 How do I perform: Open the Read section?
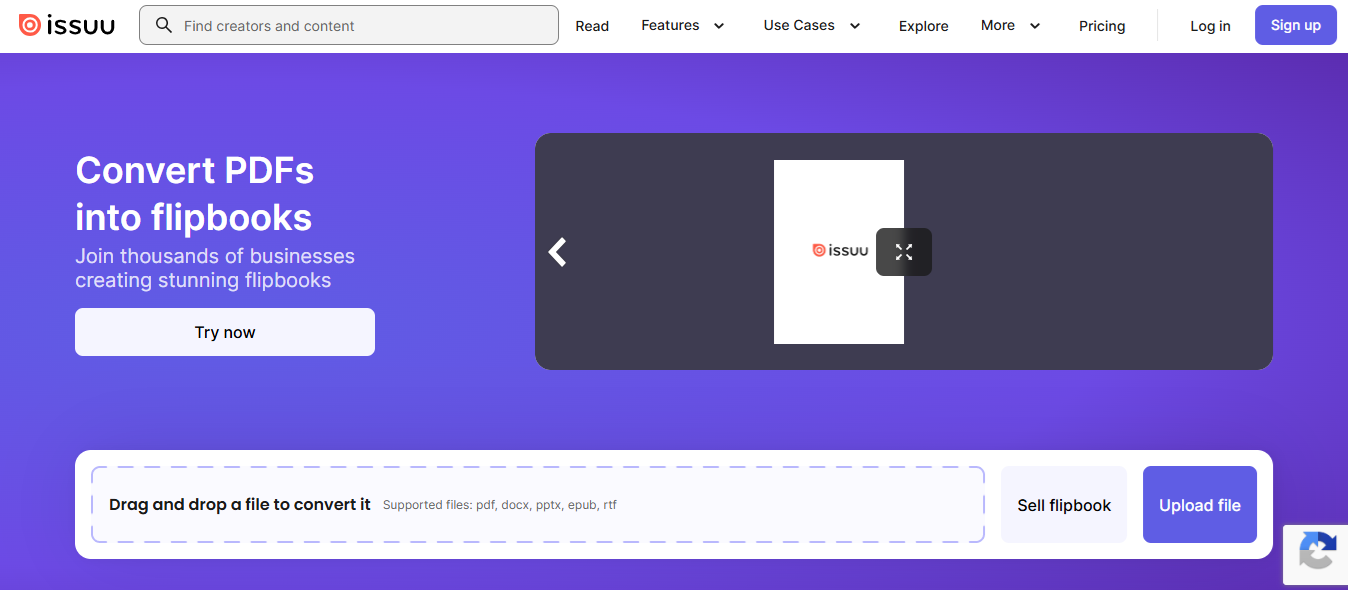coord(592,26)
